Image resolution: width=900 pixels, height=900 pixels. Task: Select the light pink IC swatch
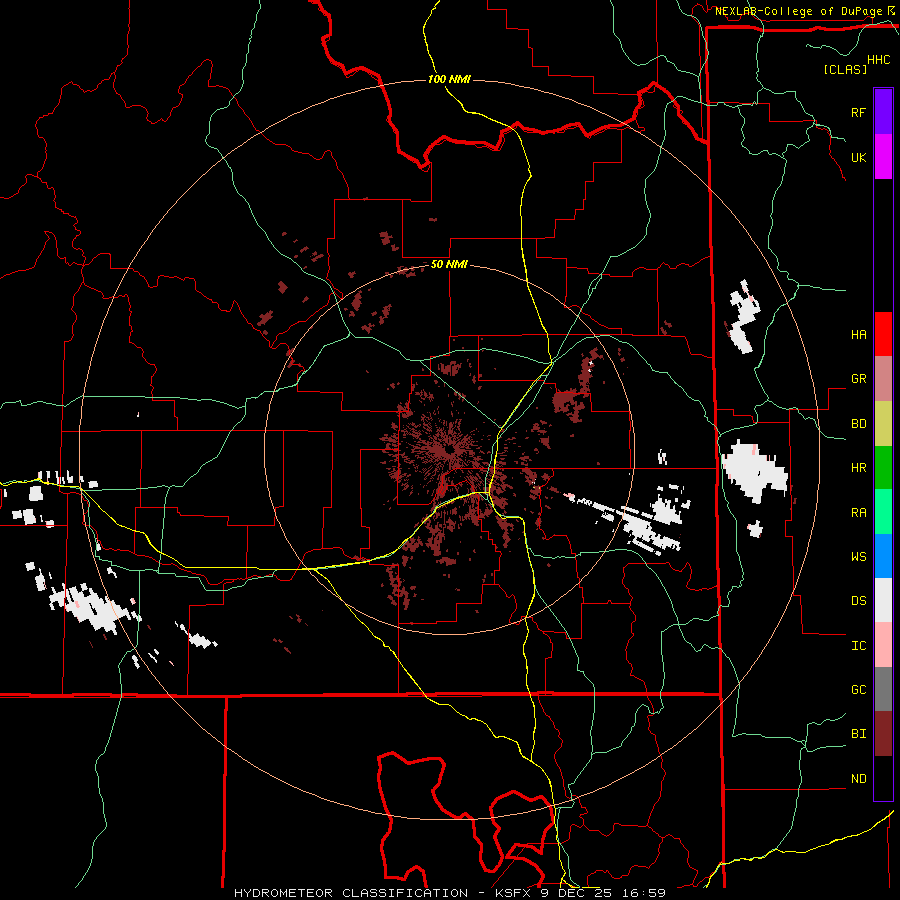(883, 645)
